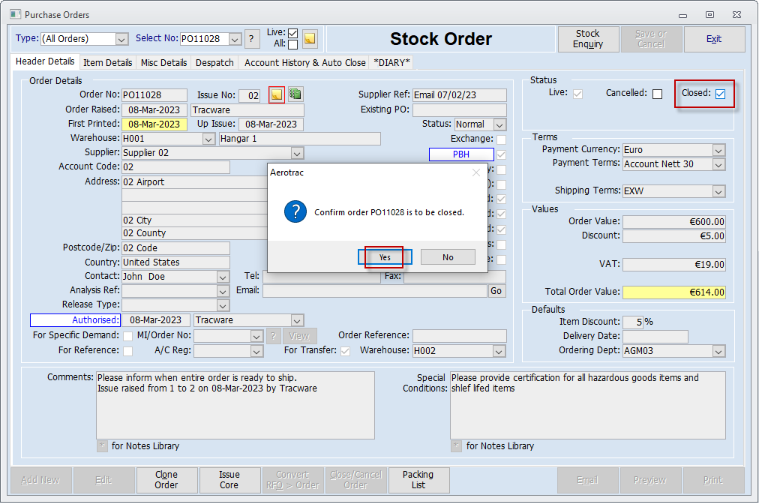Decline closing order with No

448,257
